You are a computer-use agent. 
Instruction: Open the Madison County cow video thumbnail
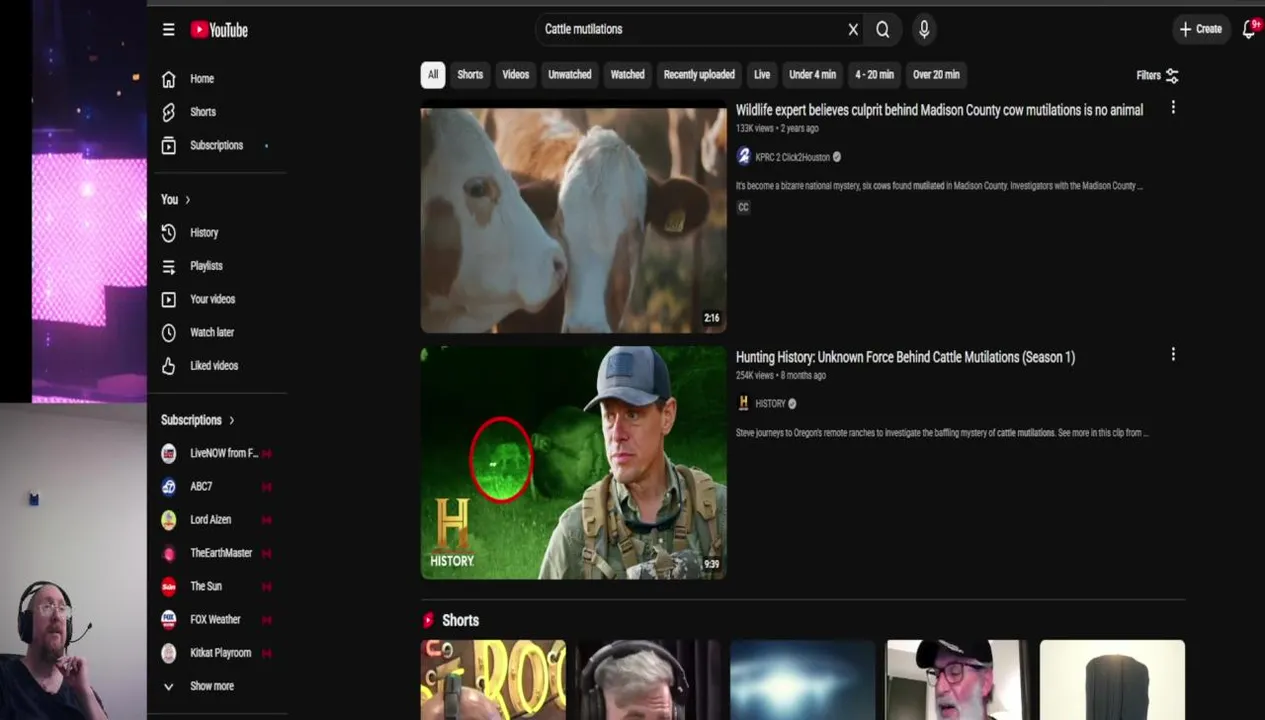click(573, 220)
